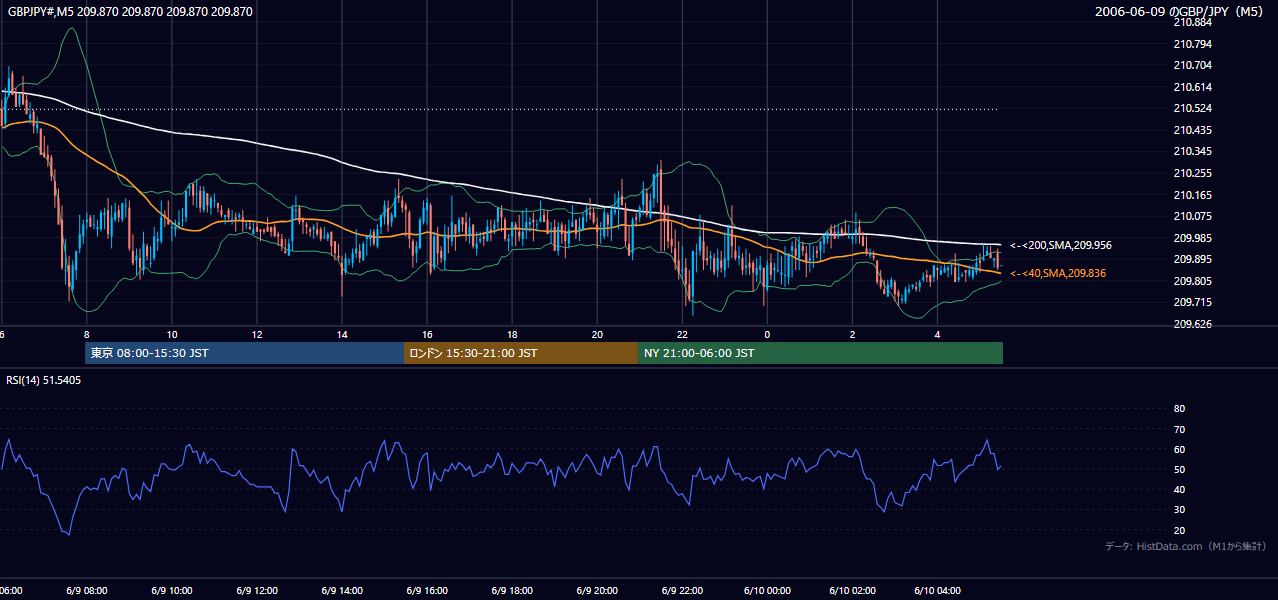
Task: Click price axis label 210.884
Action: tap(1192, 22)
